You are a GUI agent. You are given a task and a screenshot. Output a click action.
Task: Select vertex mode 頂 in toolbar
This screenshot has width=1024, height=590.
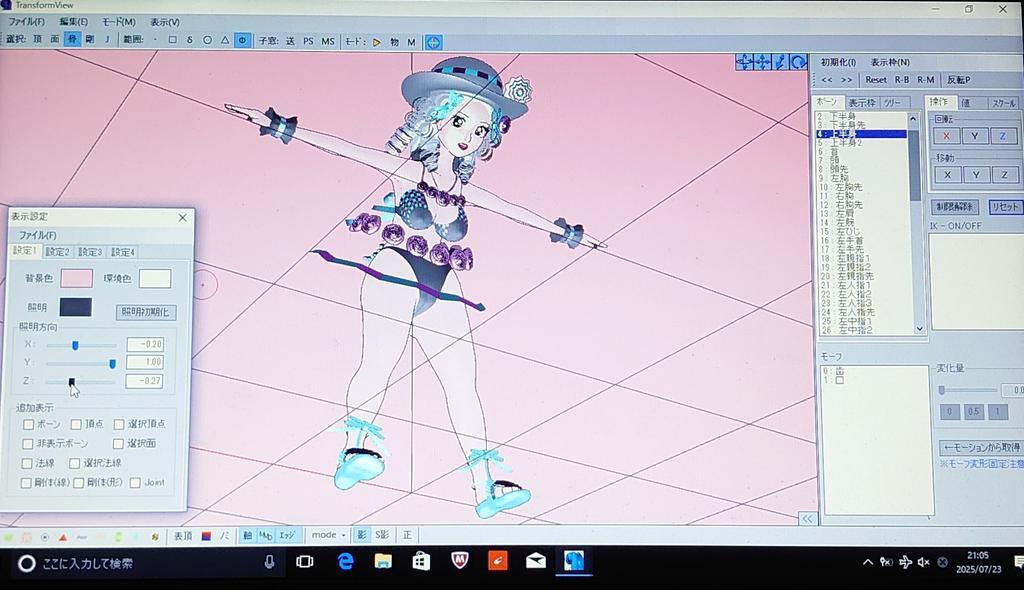pos(37,40)
